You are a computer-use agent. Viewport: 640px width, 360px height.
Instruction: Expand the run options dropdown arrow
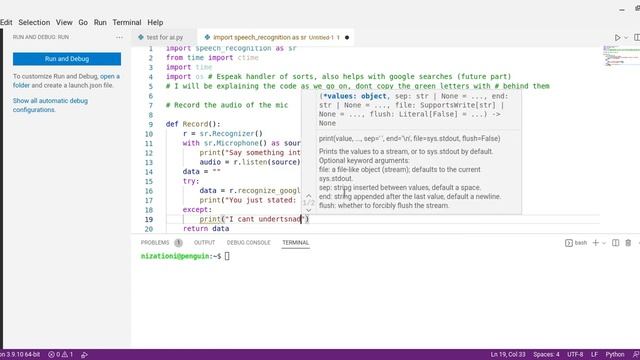click(626, 38)
